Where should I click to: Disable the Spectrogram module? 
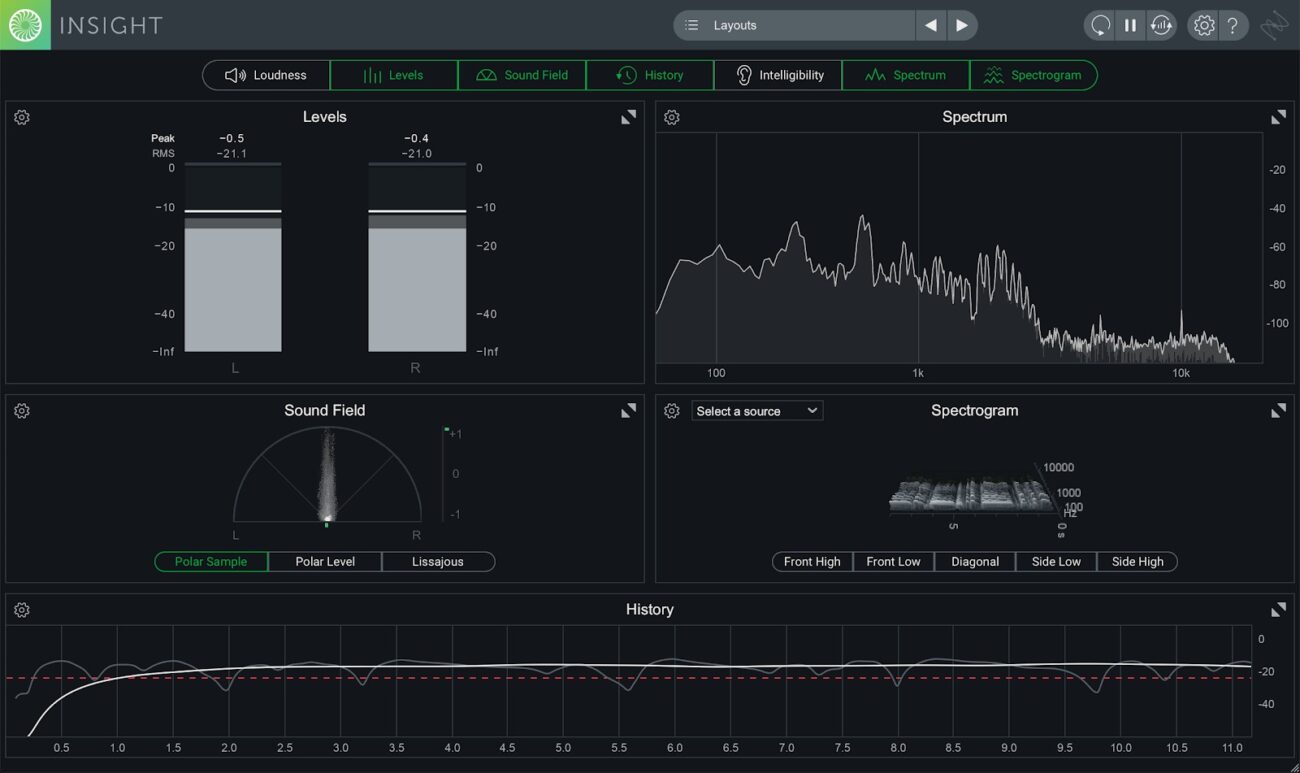[x=1033, y=75]
